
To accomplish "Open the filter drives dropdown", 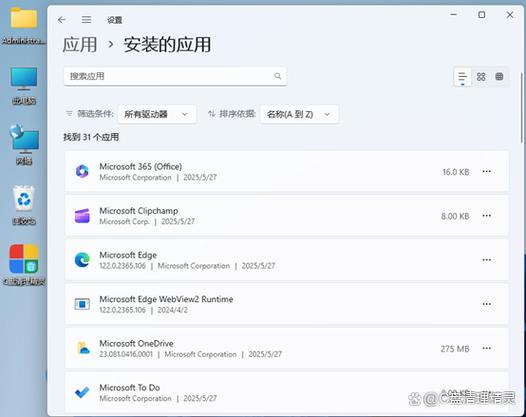I will coord(157,114).
